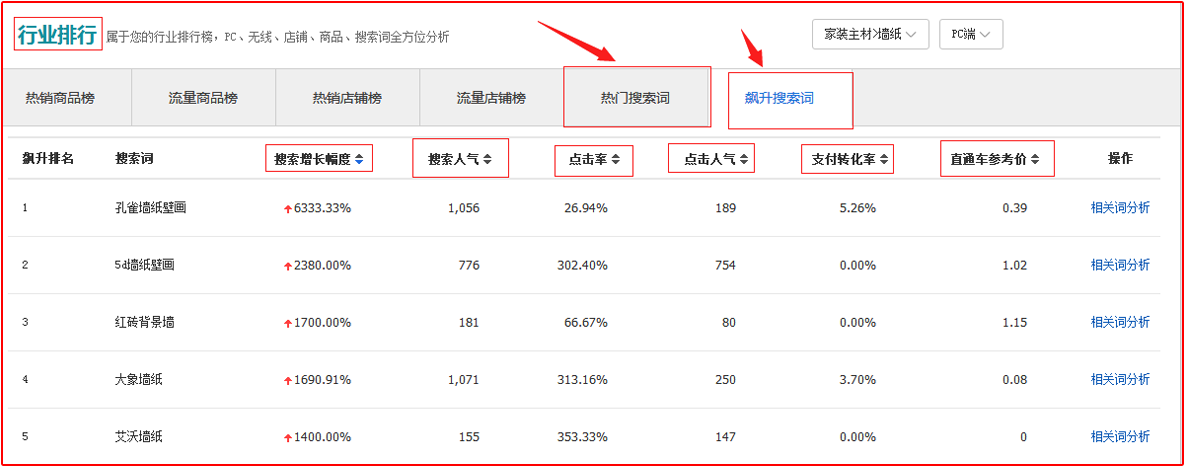Sort by 搜索增长幅度 column arrow icon
Screen dimensions: 1185x467
[x=359, y=159]
